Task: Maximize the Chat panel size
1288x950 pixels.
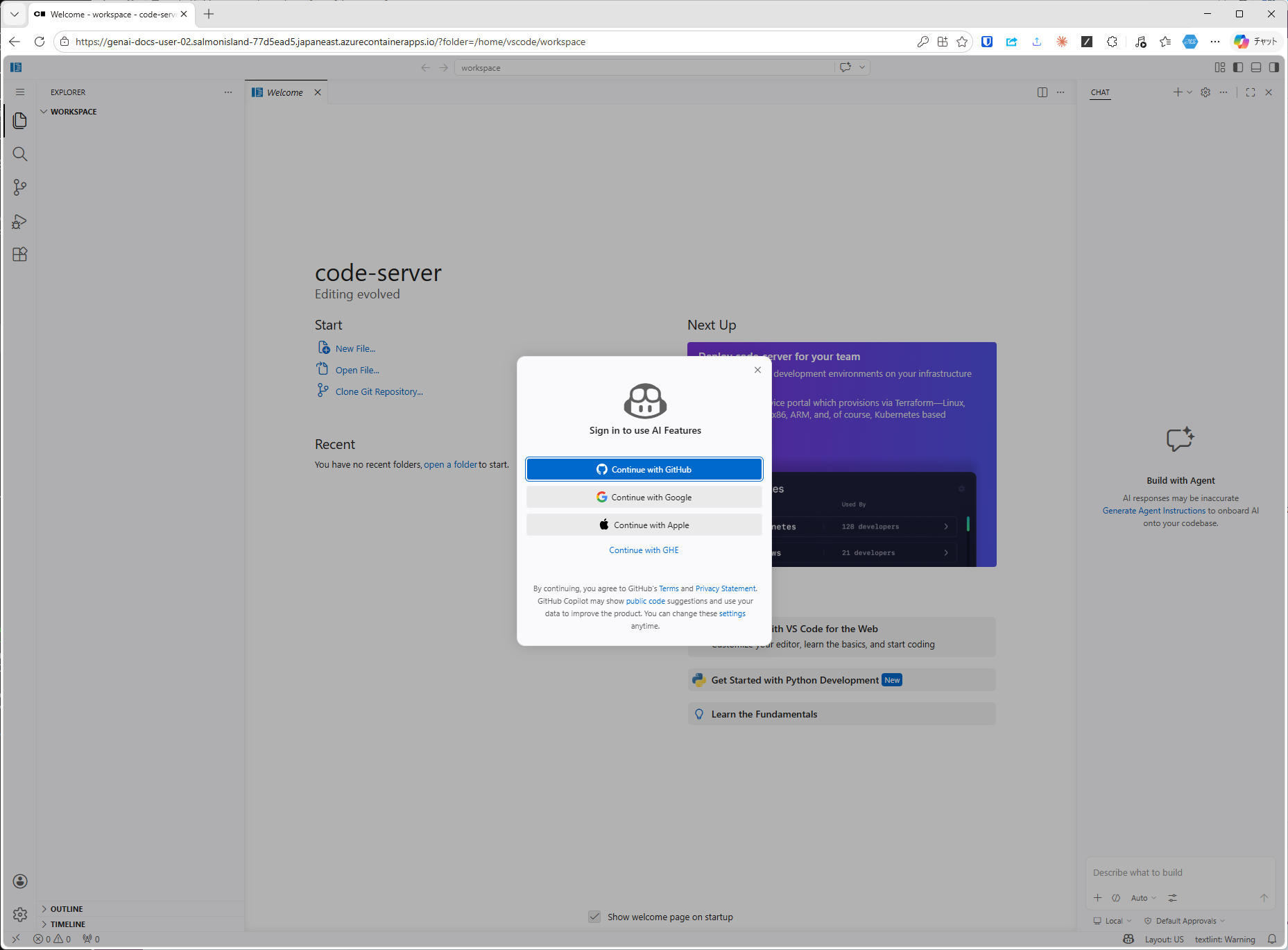Action: click(x=1251, y=92)
